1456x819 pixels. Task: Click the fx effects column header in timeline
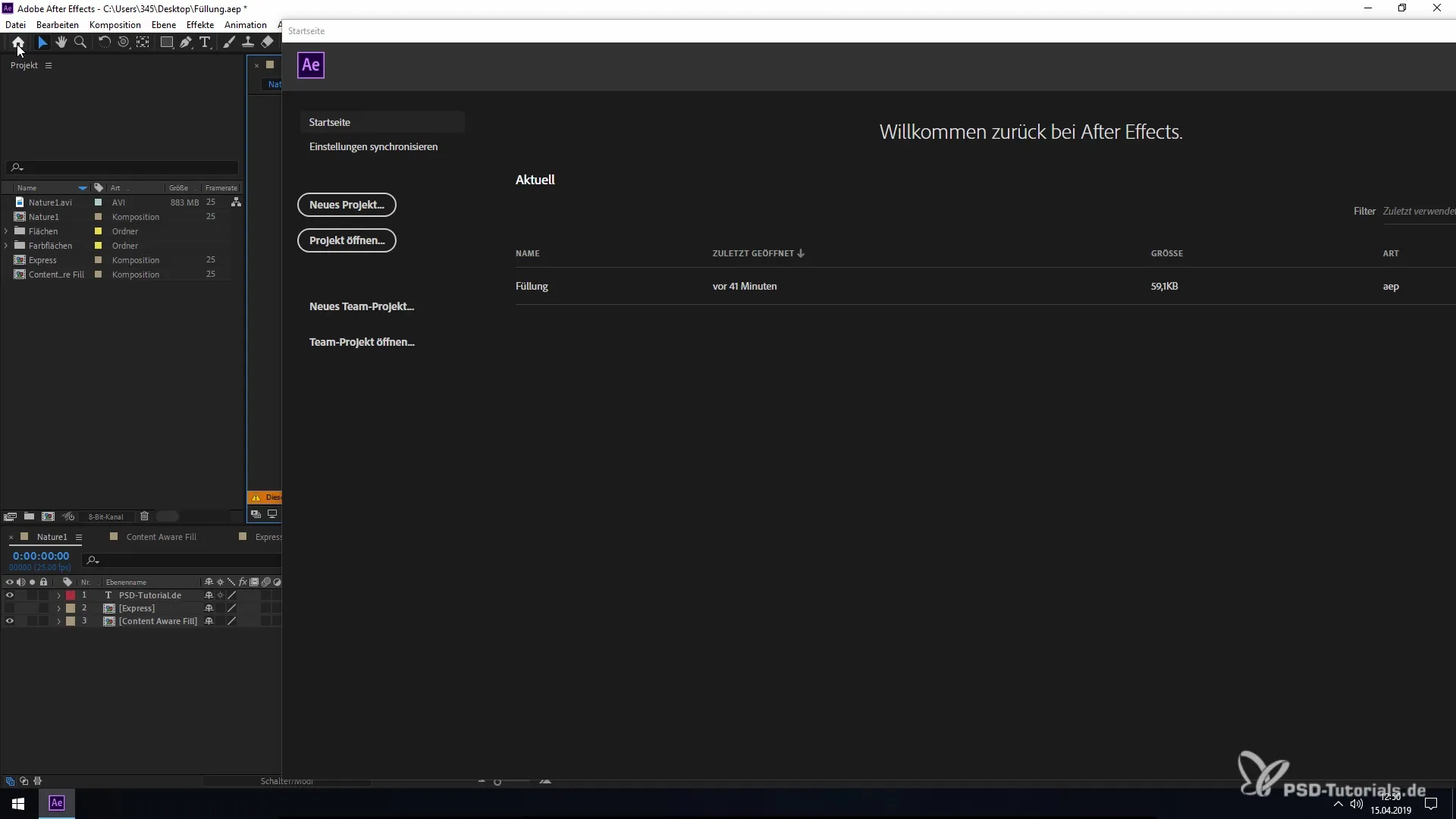click(x=243, y=582)
